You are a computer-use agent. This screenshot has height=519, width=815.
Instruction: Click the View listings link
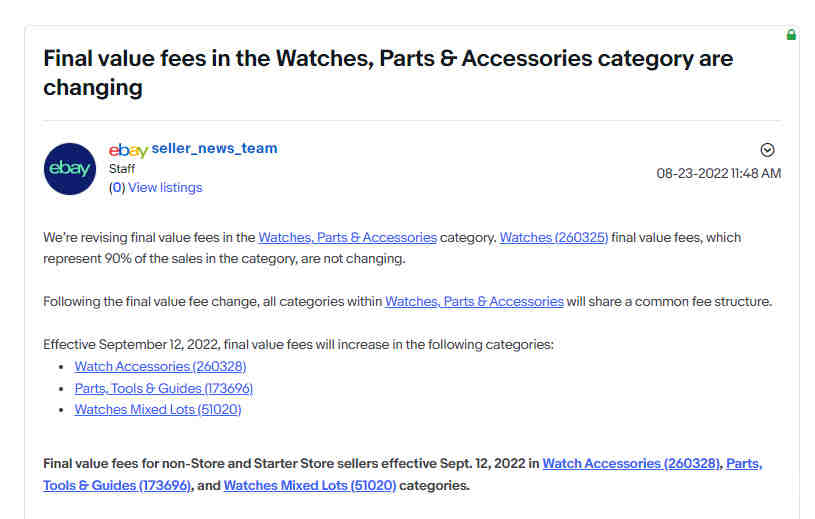[x=165, y=188]
